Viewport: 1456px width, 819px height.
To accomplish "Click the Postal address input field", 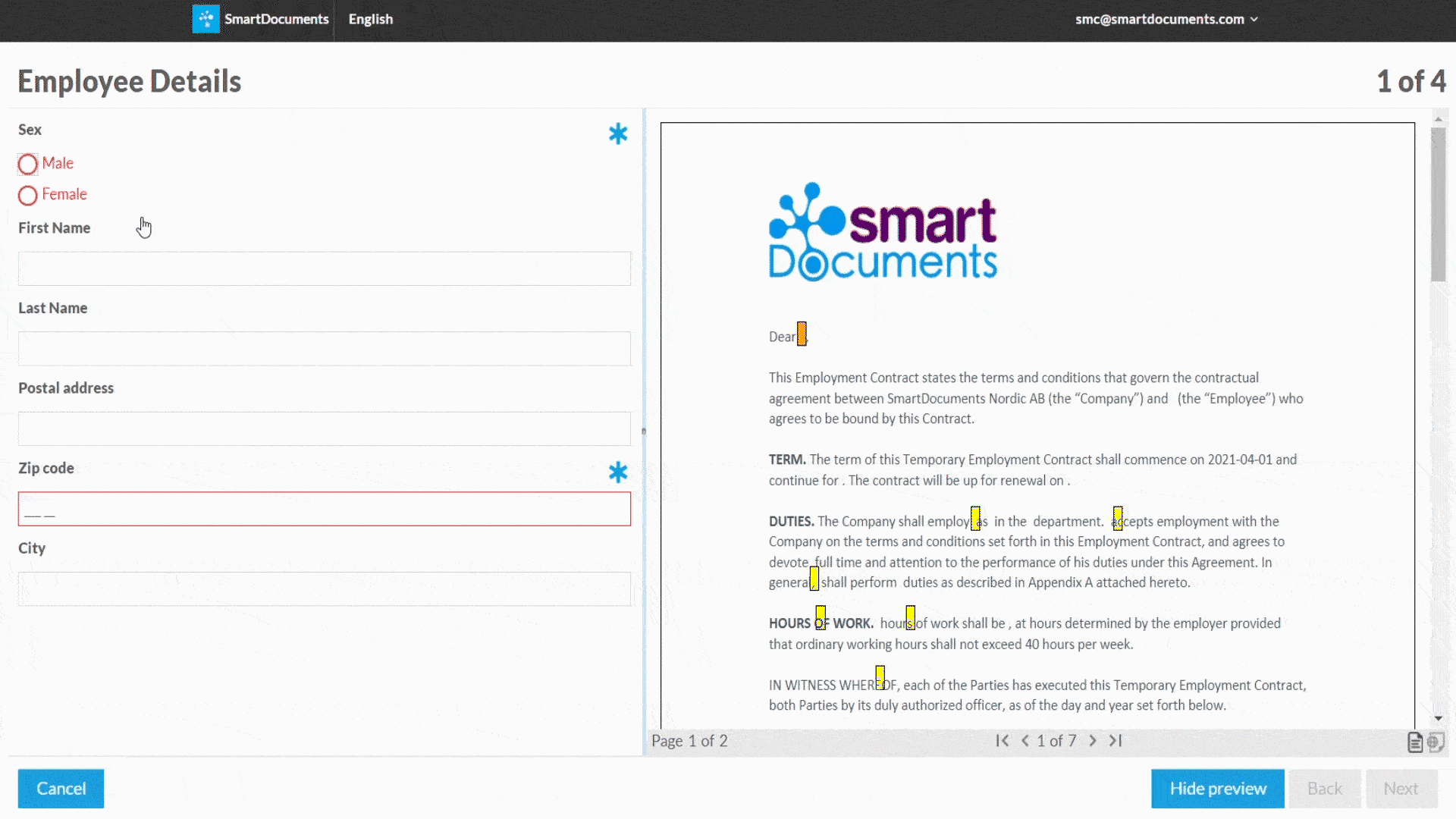I will pos(325,428).
